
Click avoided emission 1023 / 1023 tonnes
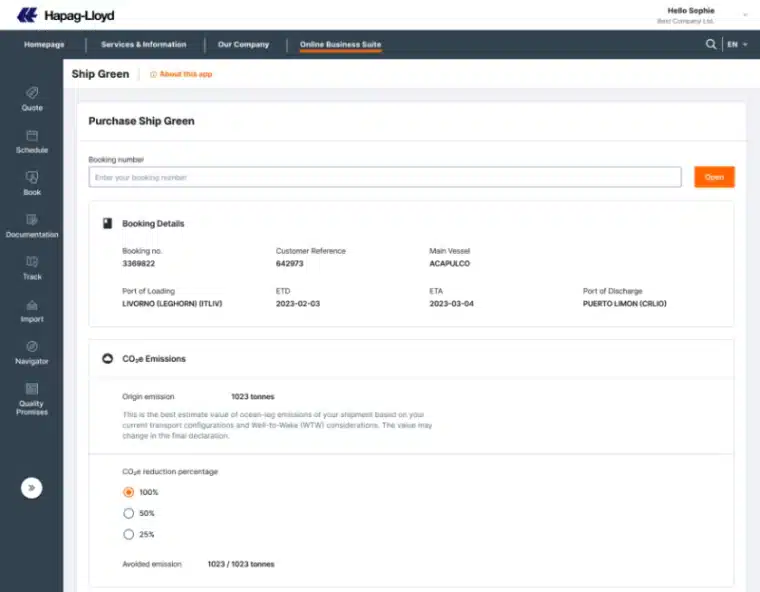tap(241, 564)
